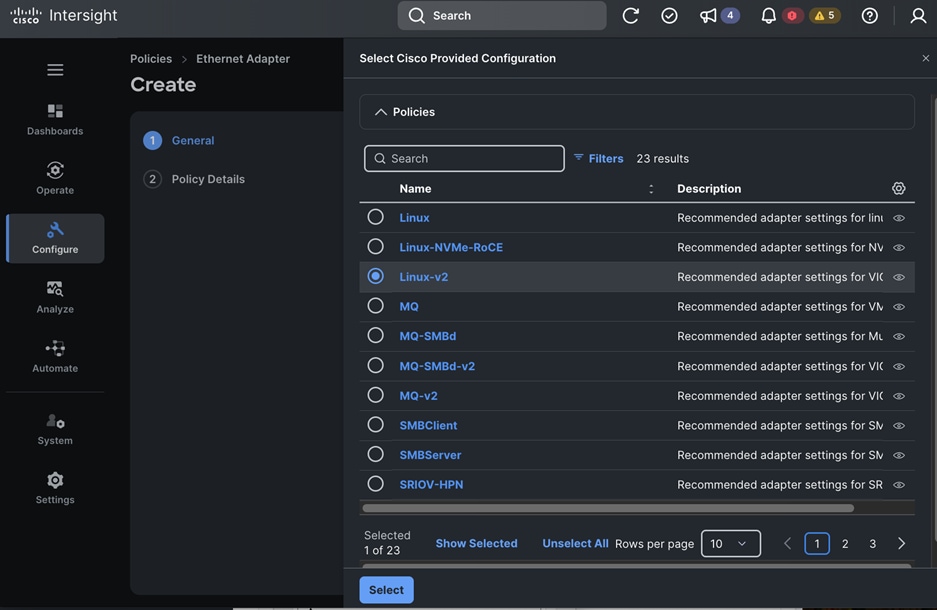The width and height of the screenshot is (937, 610).
Task: Select the SMBServer radio button
Action: (375, 454)
